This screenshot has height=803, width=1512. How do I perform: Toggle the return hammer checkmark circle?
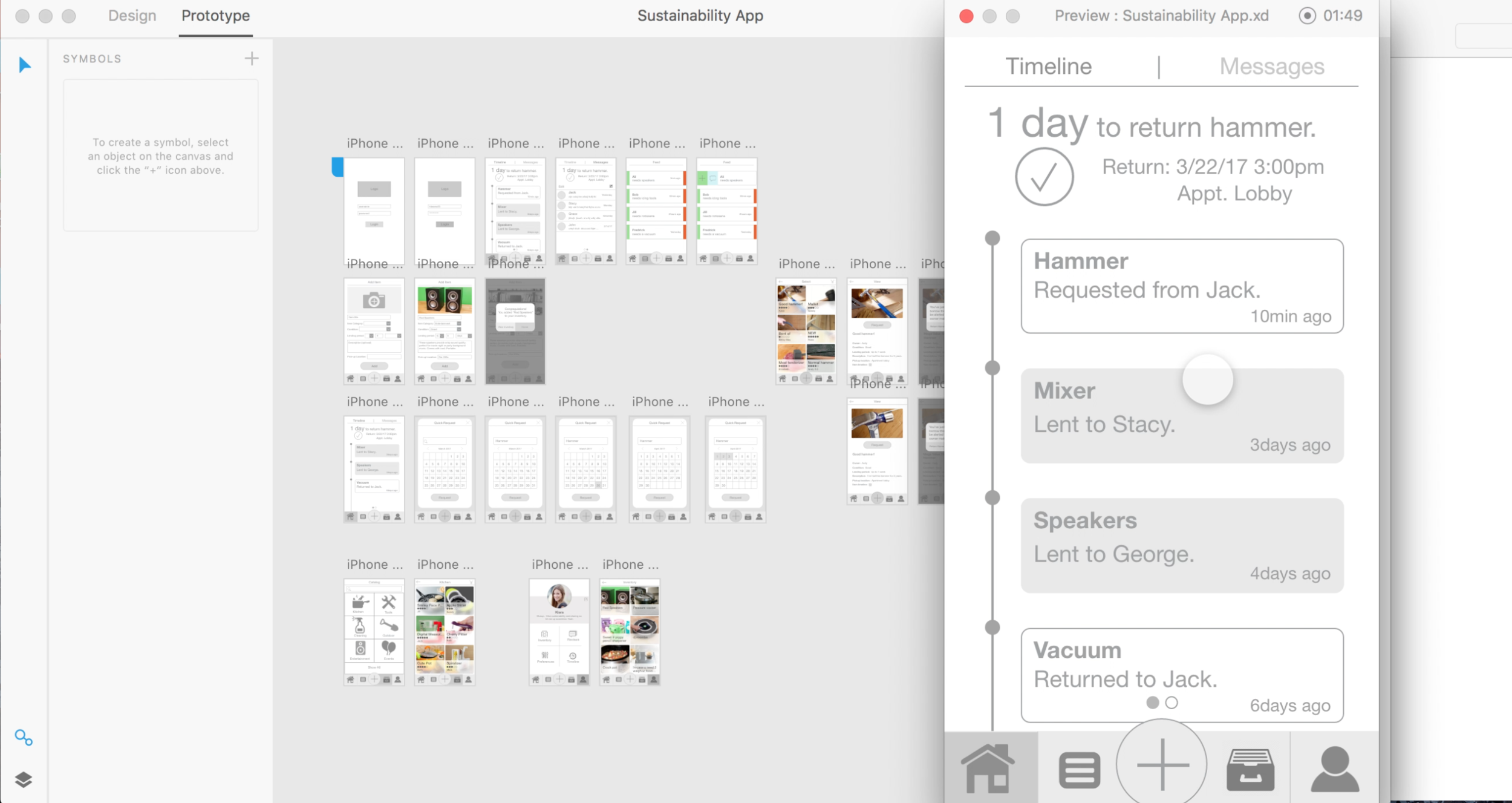point(1044,177)
